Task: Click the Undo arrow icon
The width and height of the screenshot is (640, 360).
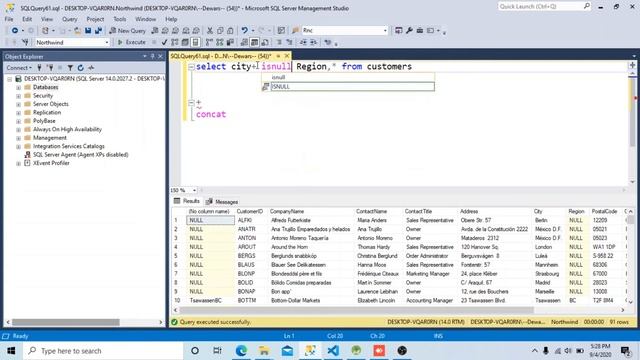Action: [244, 31]
